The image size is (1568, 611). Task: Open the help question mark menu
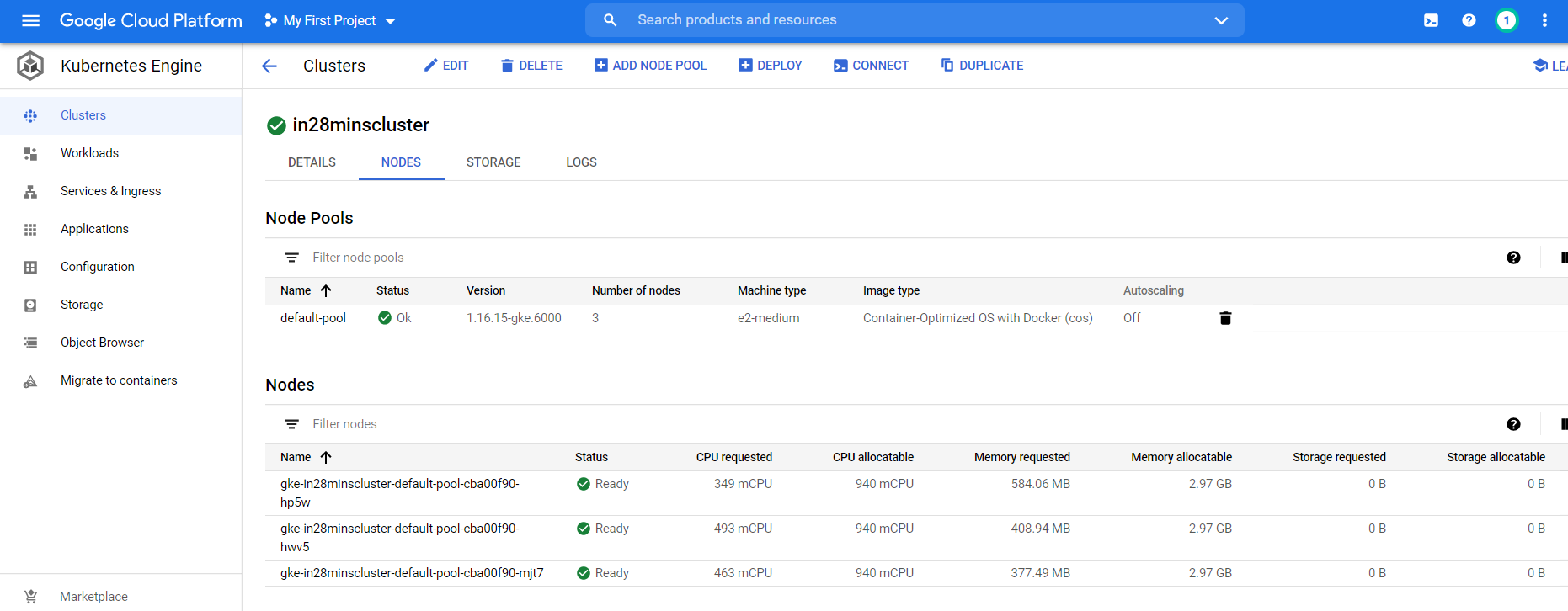(x=1469, y=20)
